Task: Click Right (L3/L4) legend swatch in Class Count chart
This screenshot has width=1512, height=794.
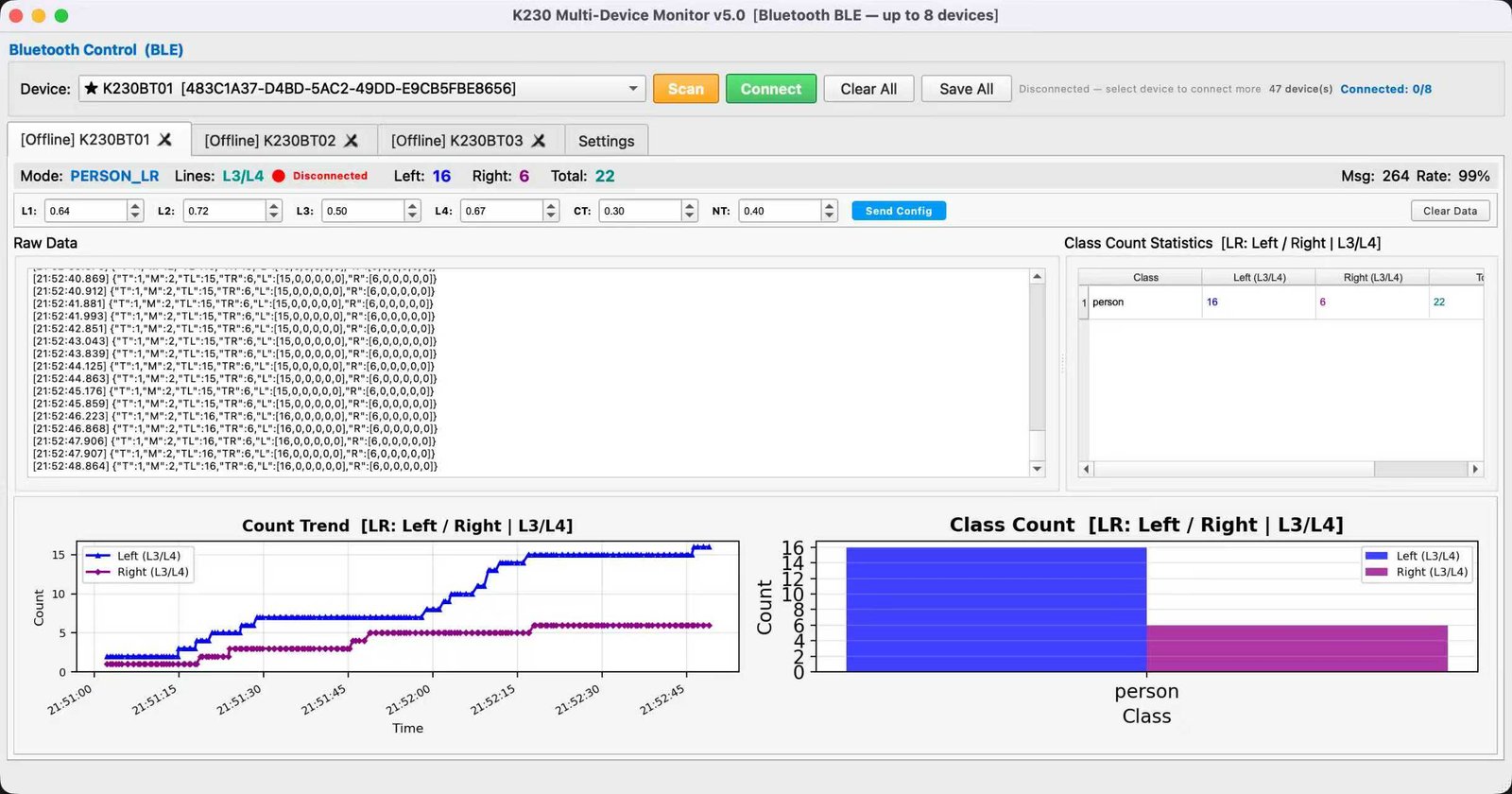Action: tap(1377, 572)
